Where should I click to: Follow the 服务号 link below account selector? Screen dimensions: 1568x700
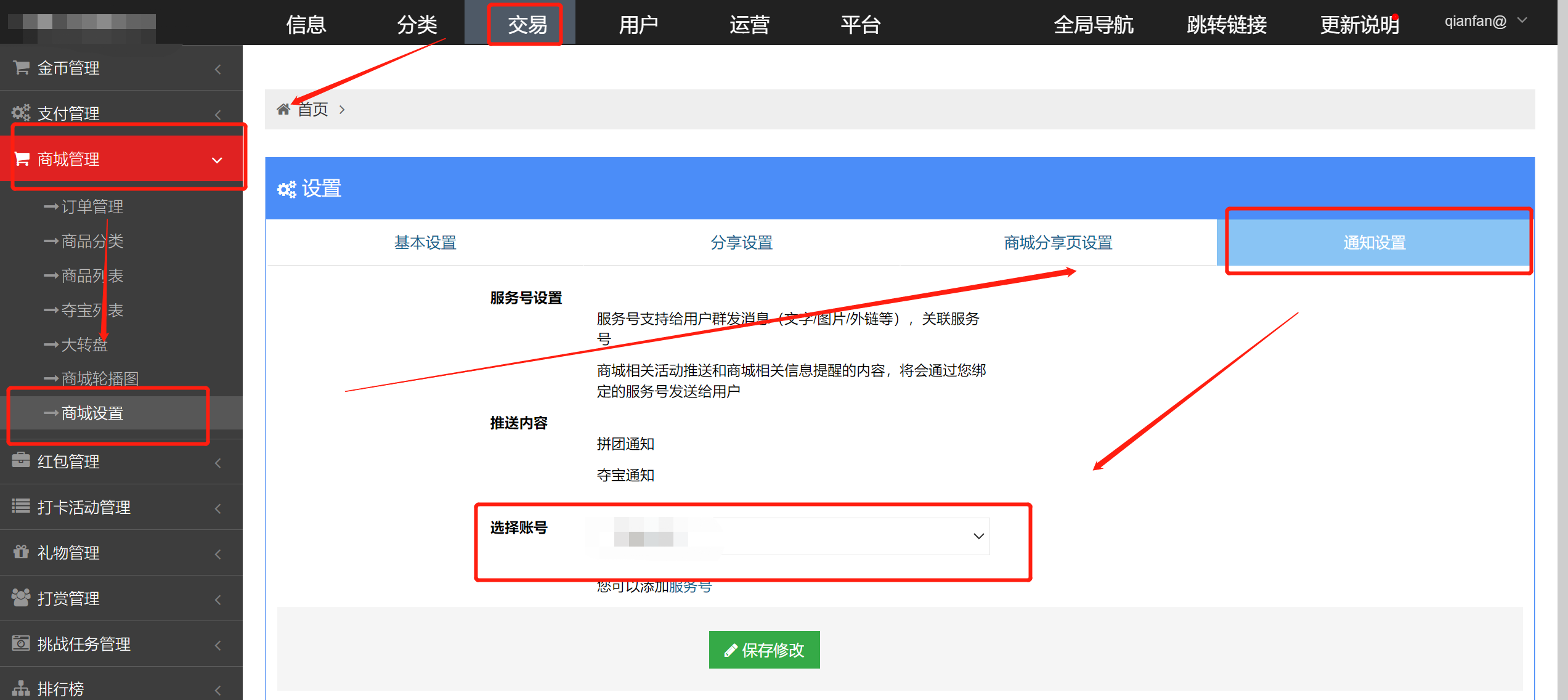(x=691, y=587)
